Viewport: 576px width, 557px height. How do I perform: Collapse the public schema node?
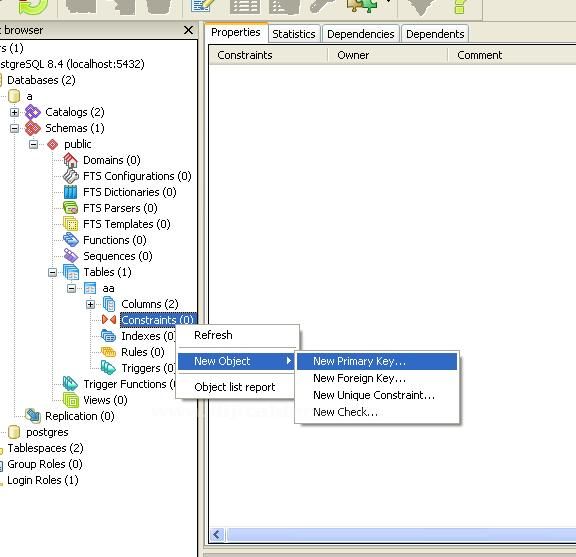coord(33,144)
